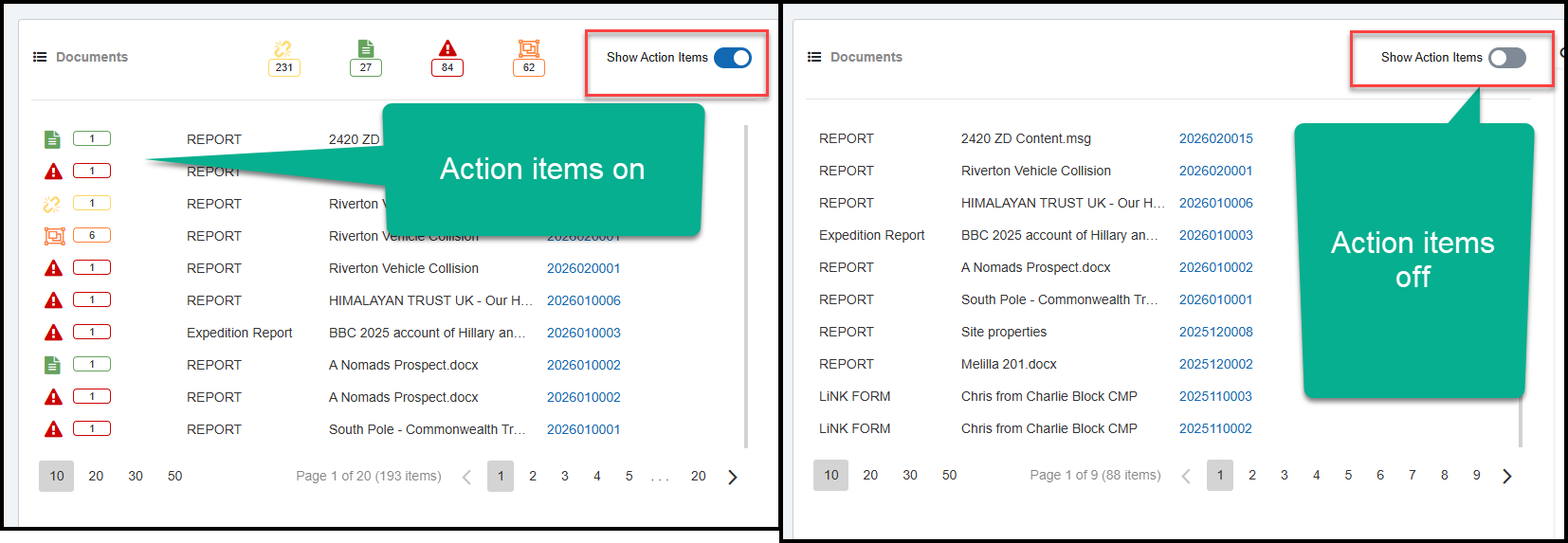Go to next page in left panel
The width and height of the screenshot is (1568, 543).
click(732, 477)
